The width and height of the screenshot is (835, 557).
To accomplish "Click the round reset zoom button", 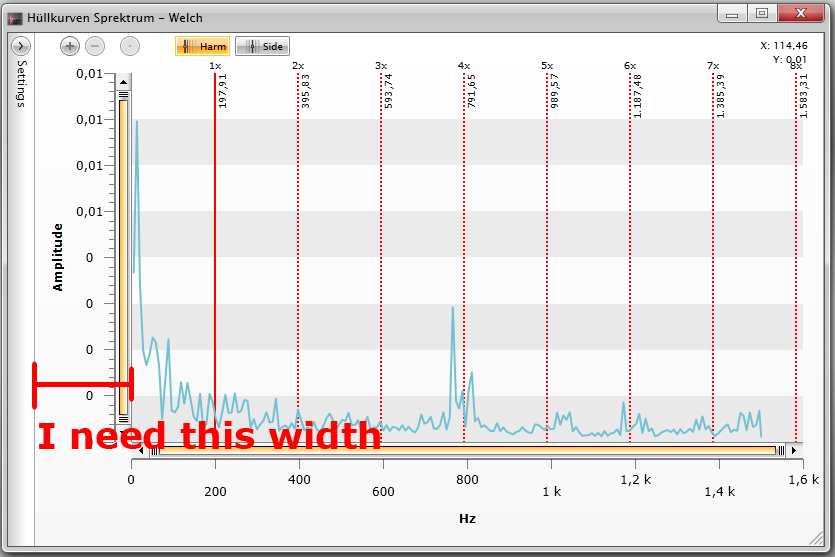I will coord(129,46).
